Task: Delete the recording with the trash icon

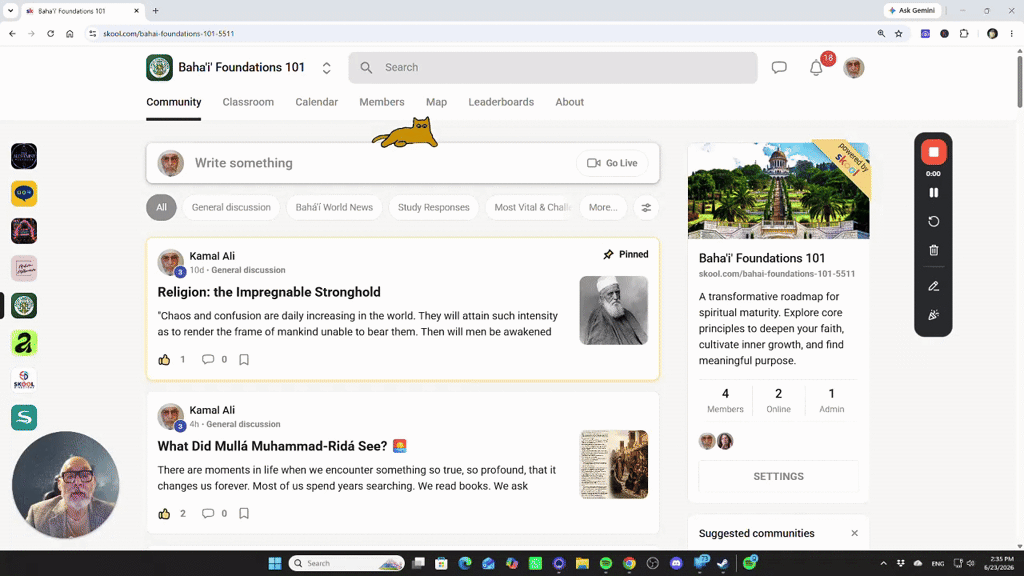Action: tap(933, 250)
